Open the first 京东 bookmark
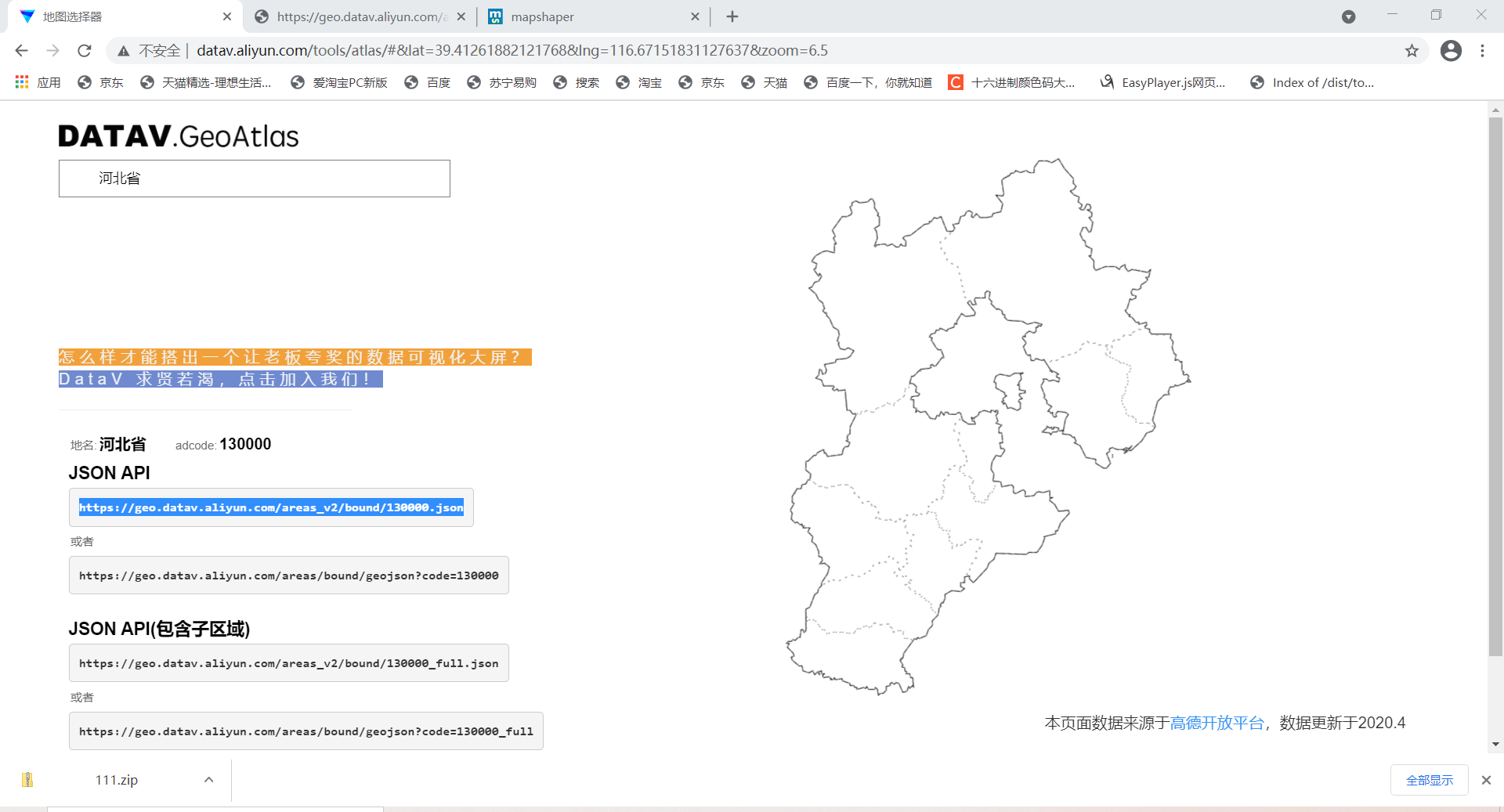 [x=101, y=82]
